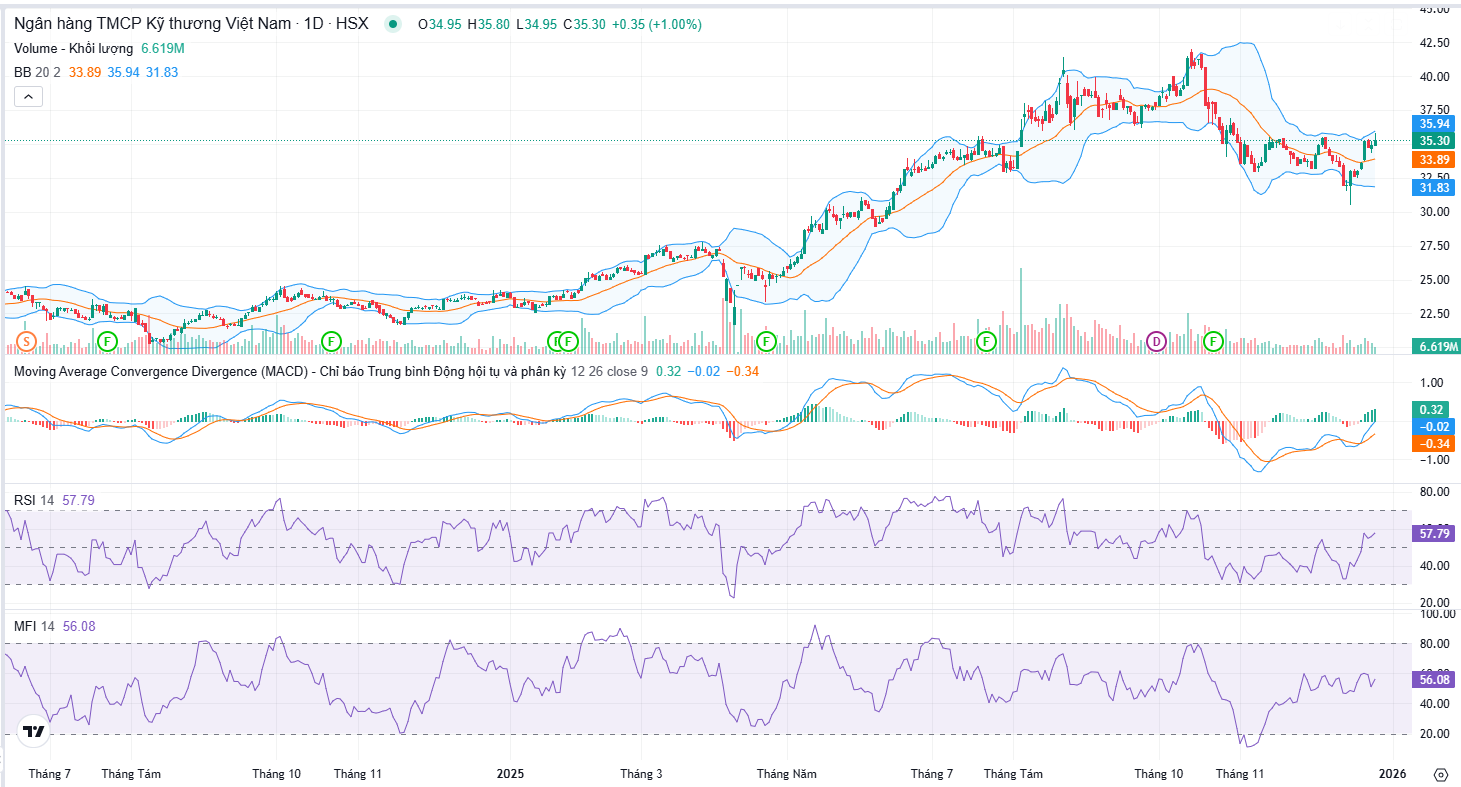Image resolution: width=1461 pixels, height=787 pixels.
Task: Click the 35.30 current price label
Action: click(x=1435, y=141)
